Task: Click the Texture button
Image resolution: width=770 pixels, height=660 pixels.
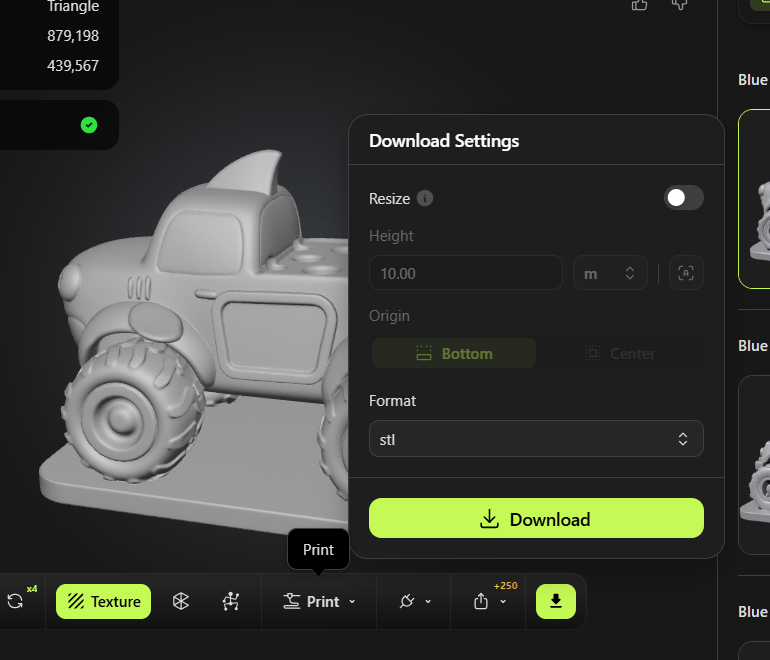Action: (103, 601)
